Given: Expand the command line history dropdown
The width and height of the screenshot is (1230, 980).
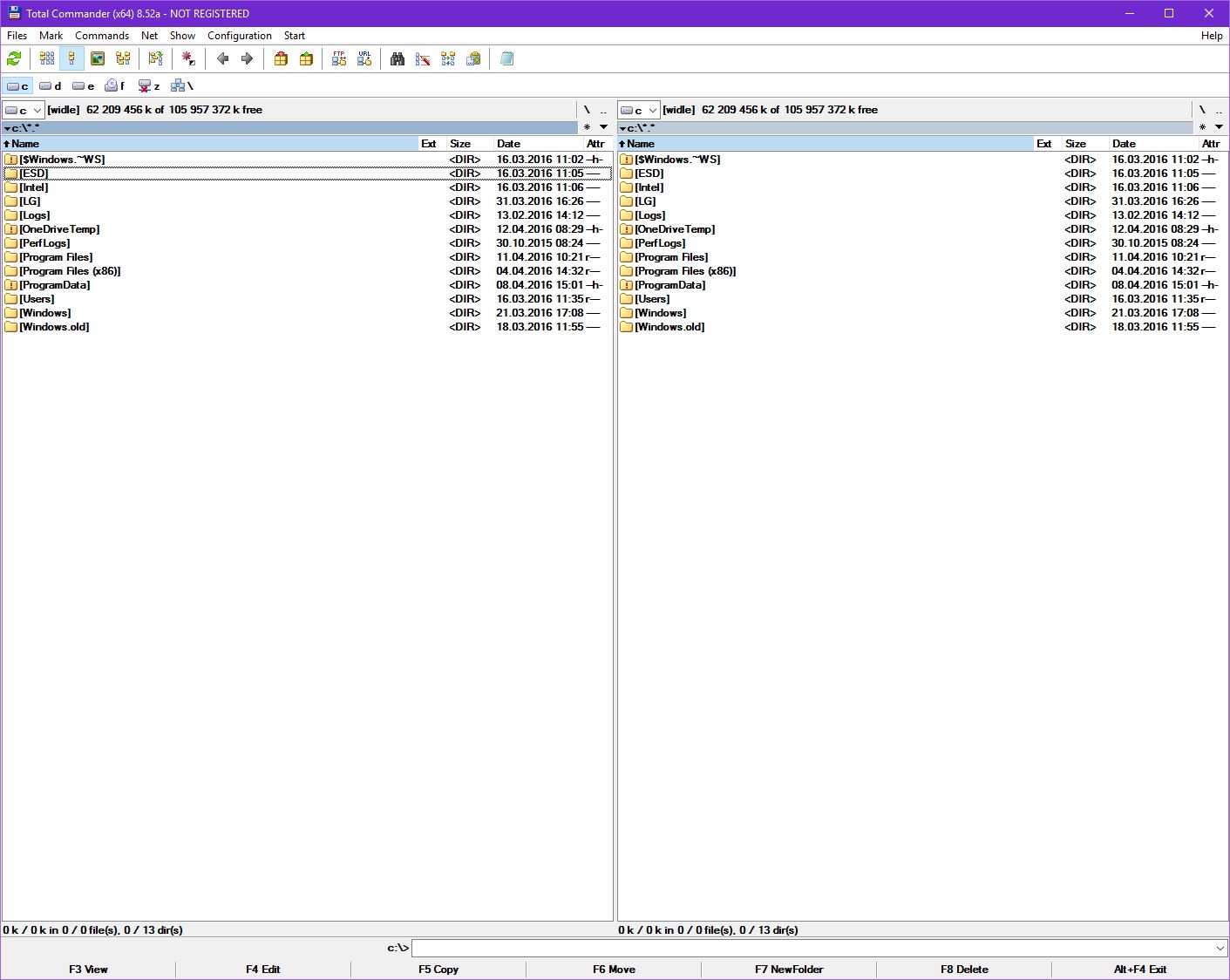Looking at the screenshot, I should [x=1220, y=948].
